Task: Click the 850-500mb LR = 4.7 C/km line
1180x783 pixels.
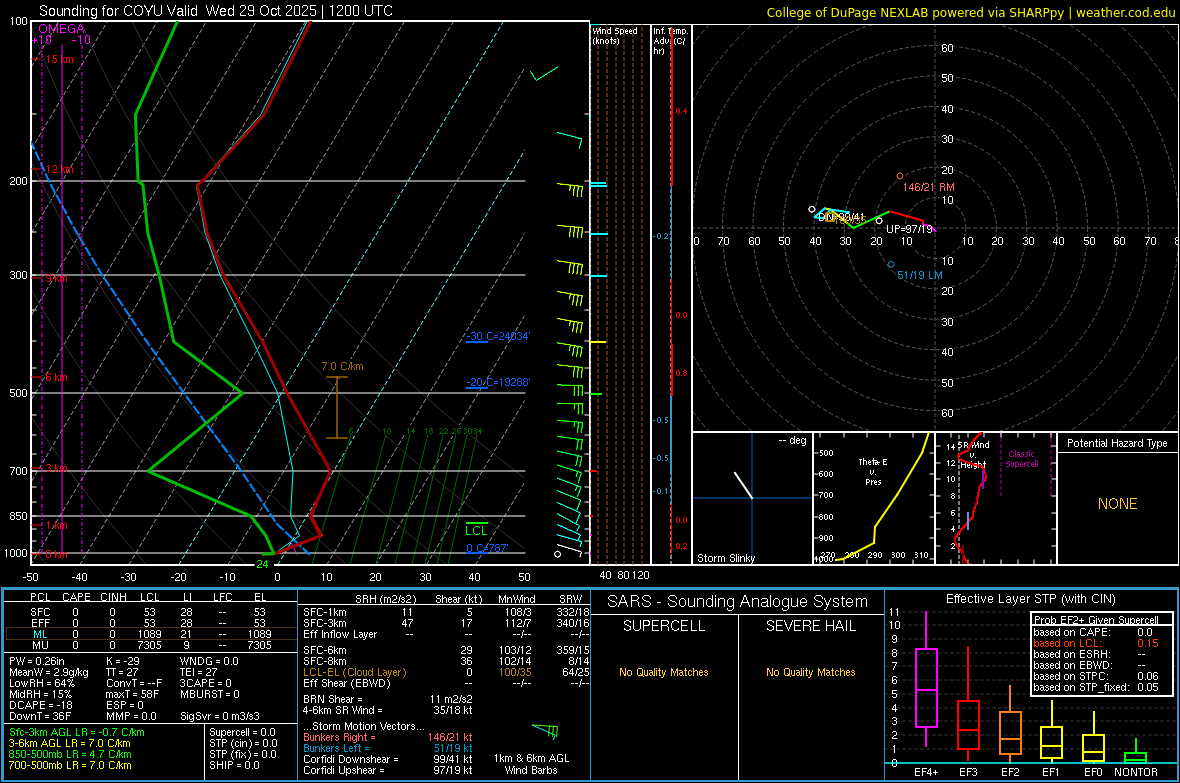Action: [70, 754]
